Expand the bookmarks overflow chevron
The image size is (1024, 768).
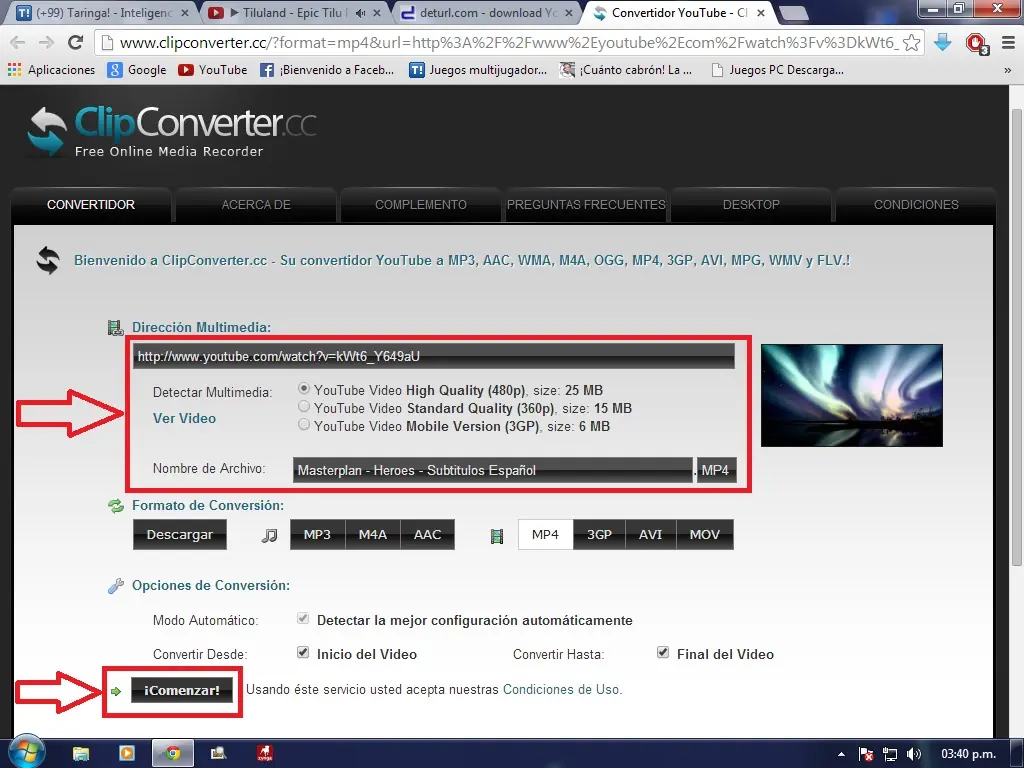1008,70
